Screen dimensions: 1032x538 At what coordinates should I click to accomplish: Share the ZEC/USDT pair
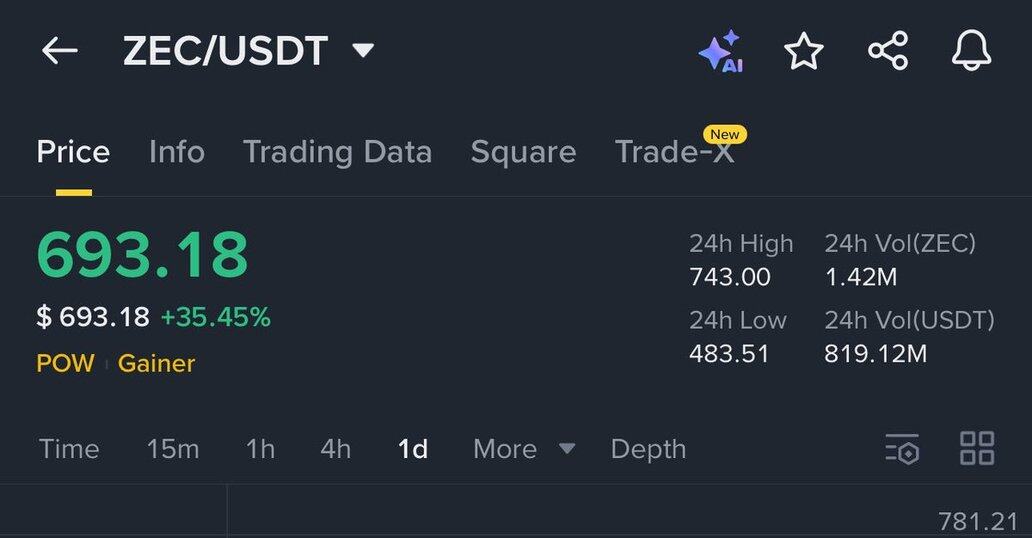coord(887,51)
